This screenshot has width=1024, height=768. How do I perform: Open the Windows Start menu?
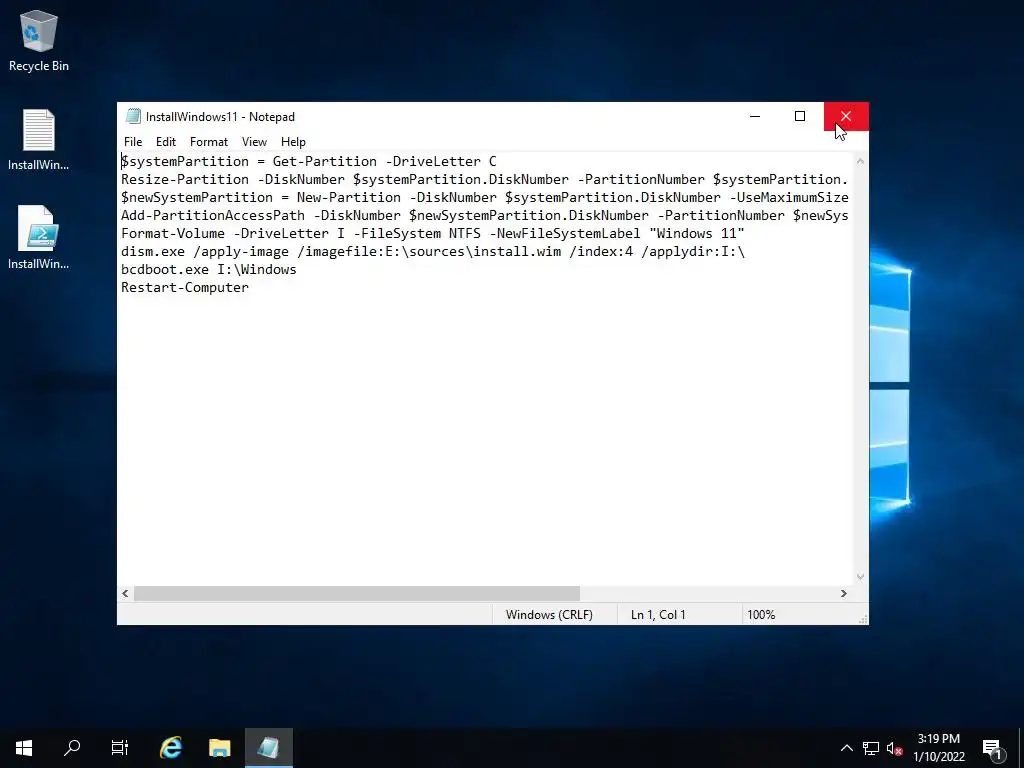(x=24, y=748)
